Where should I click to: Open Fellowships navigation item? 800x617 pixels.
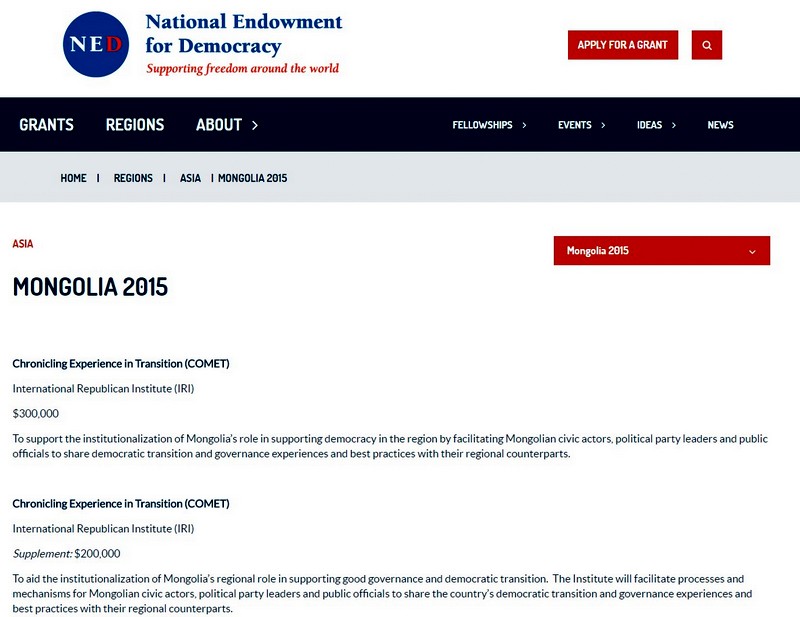482,125
